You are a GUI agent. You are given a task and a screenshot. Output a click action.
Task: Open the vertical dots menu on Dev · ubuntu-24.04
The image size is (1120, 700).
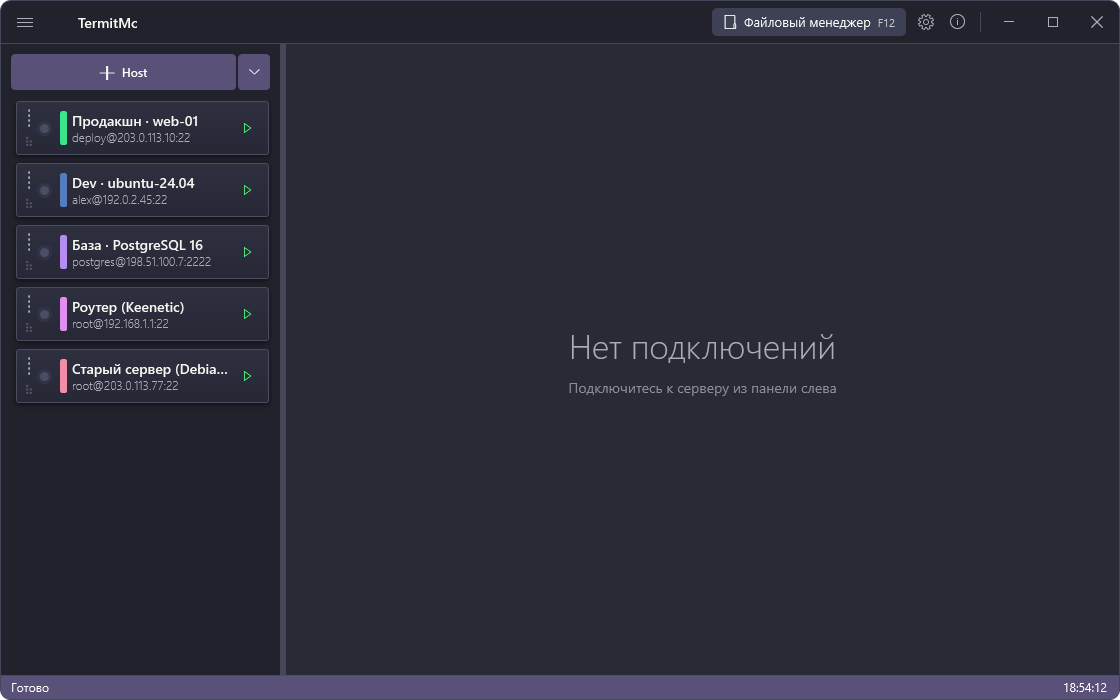click(x=29, y=180)
